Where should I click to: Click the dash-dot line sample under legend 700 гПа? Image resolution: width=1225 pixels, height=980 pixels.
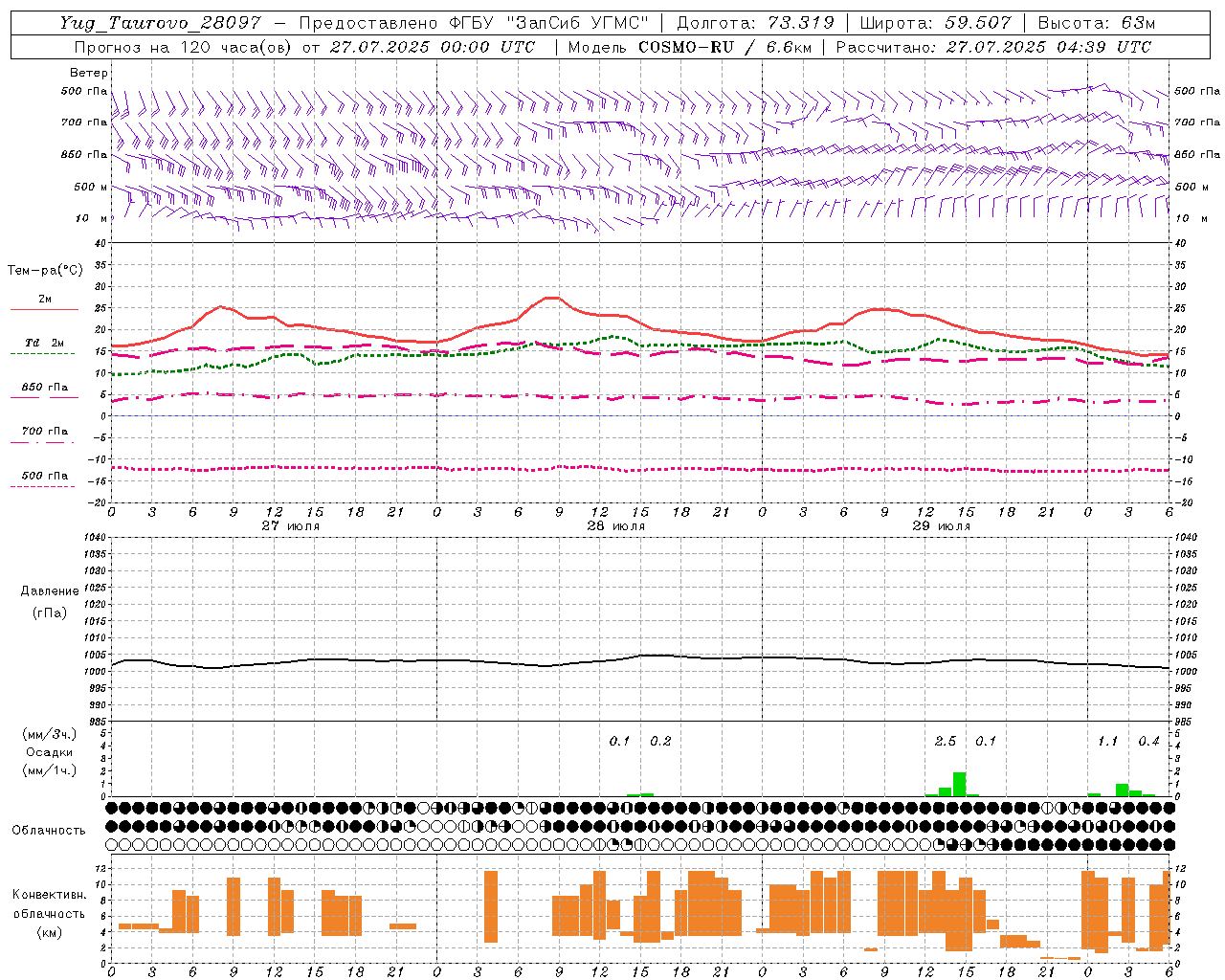tap(42, 442)
